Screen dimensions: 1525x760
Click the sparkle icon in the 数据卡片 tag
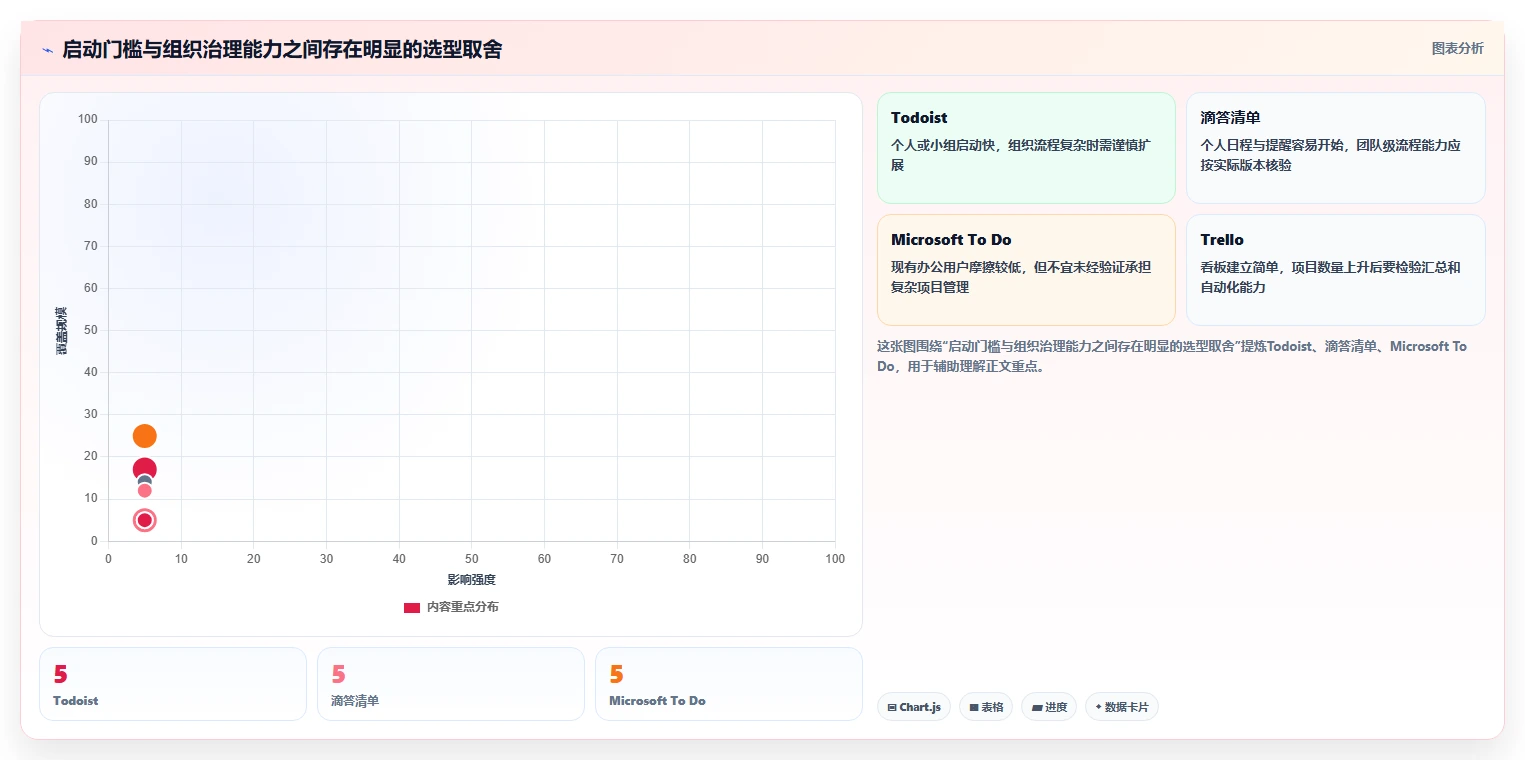tap(1098, 707)
